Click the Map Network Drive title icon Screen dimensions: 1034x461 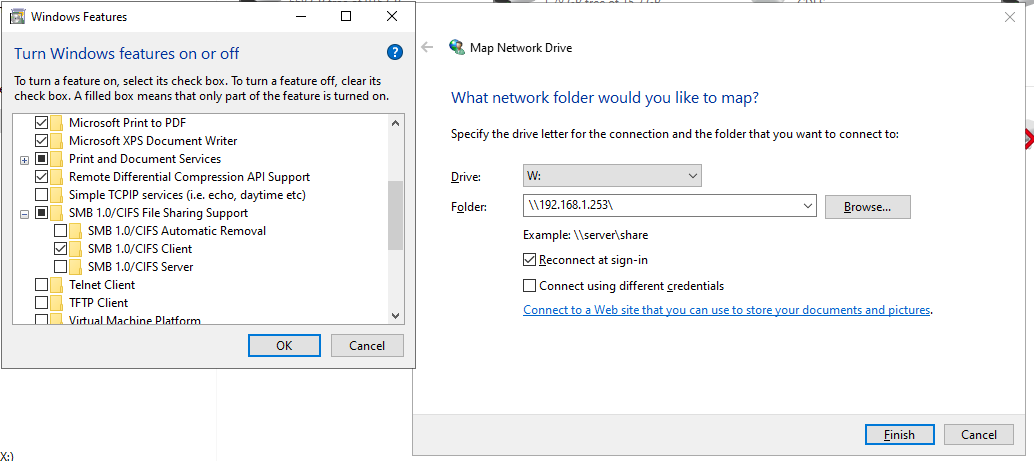pyautogui.click(x=457, y=47)
